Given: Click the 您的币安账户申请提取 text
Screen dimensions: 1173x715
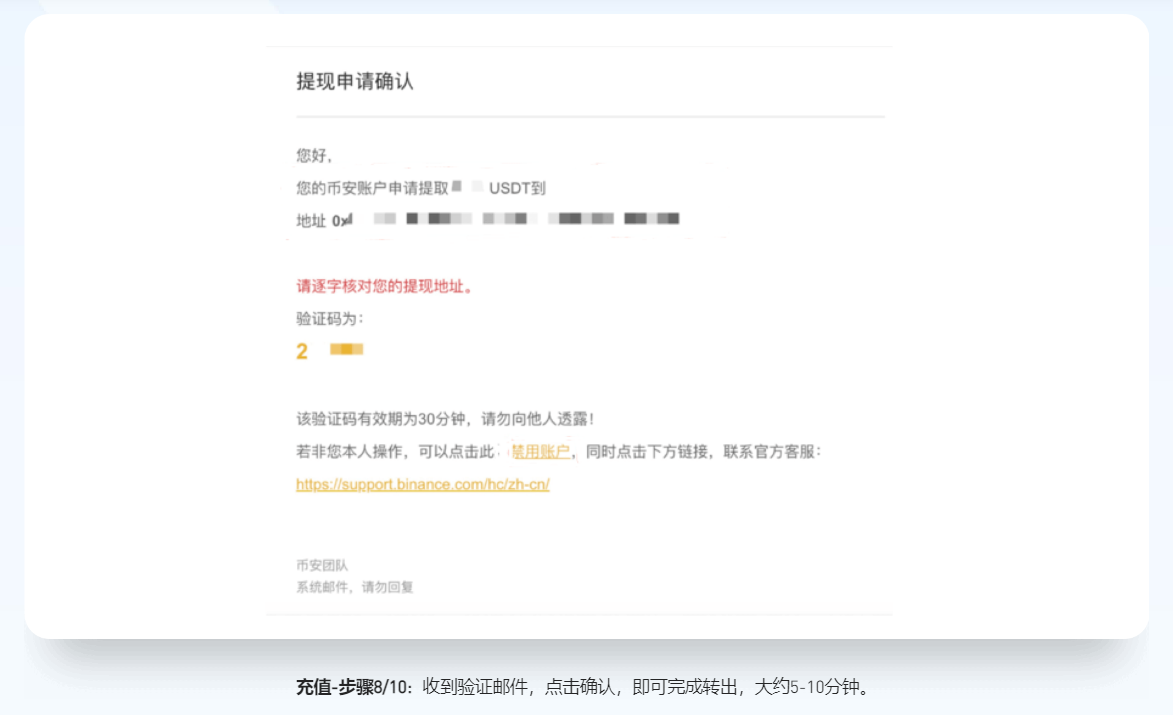Looking at the screenshot, I should [372, 188].
